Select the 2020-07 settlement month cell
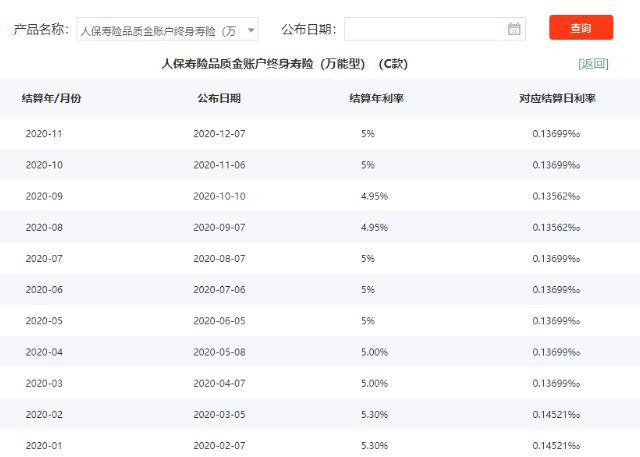The width and height of the screenshot is (640, 457). click(44, 259)
